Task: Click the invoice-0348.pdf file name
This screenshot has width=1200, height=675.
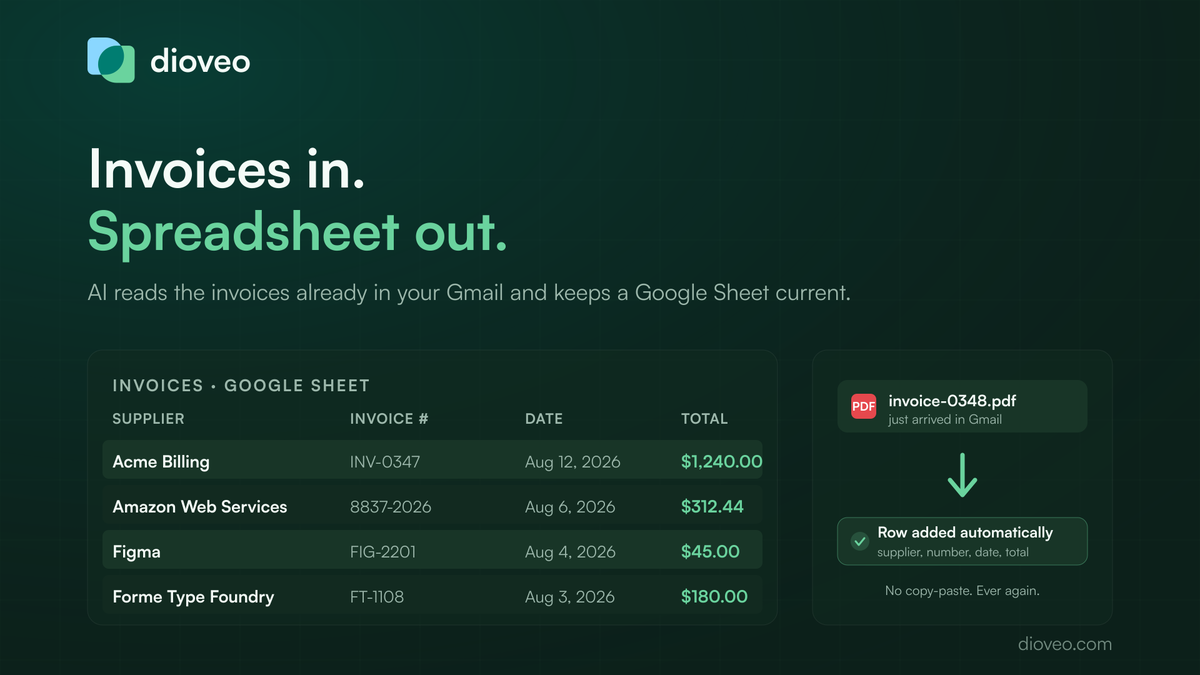Action: (952, 401)
